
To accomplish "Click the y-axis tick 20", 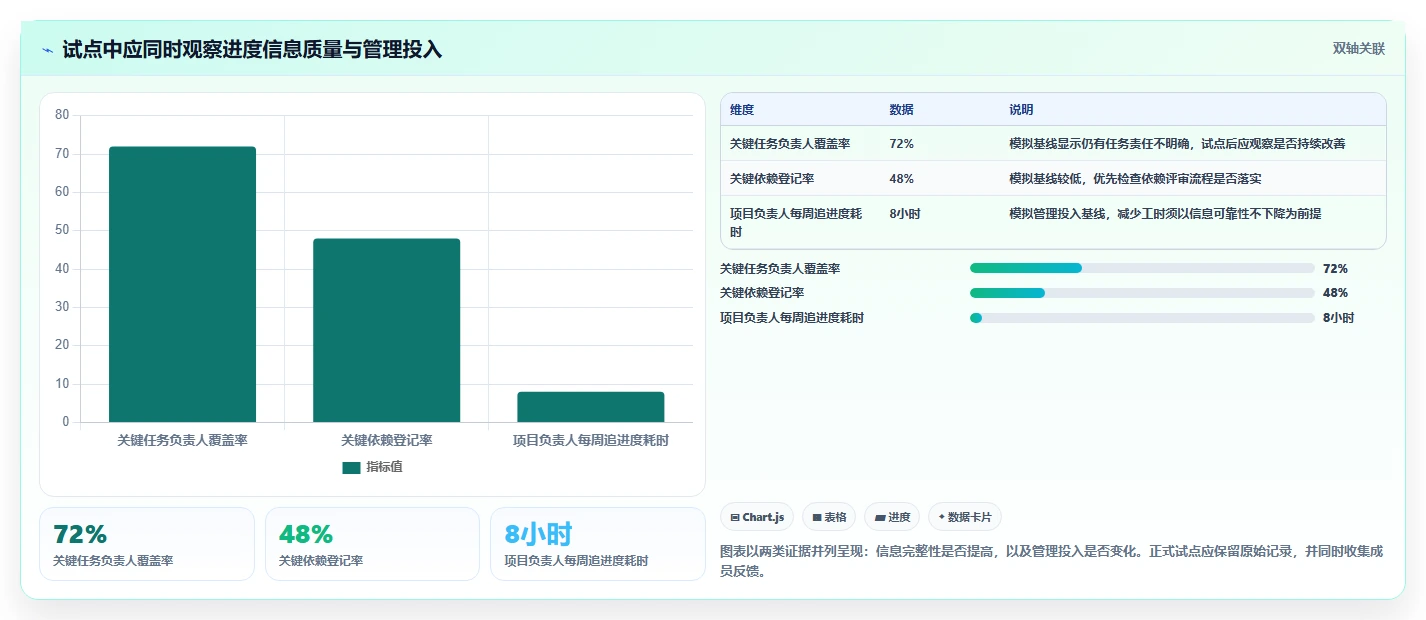I will coord(62,345).
